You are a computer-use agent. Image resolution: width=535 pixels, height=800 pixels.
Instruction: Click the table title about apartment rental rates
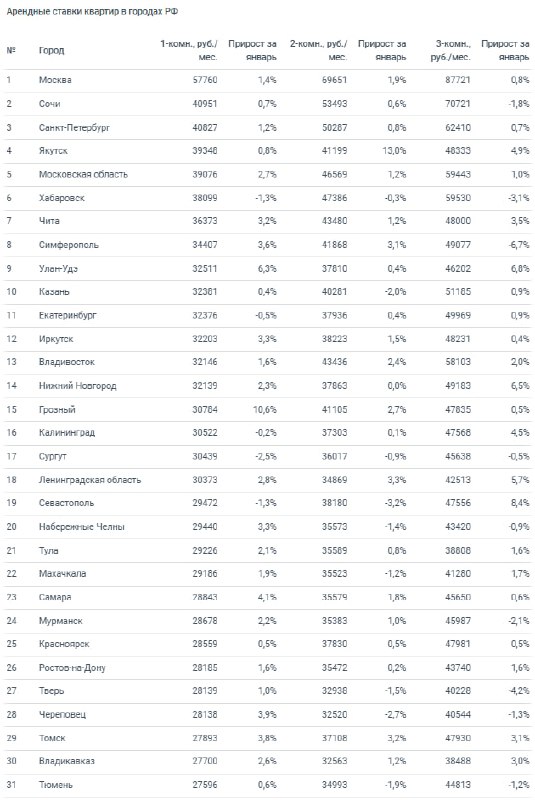click(x=92, y=11)
